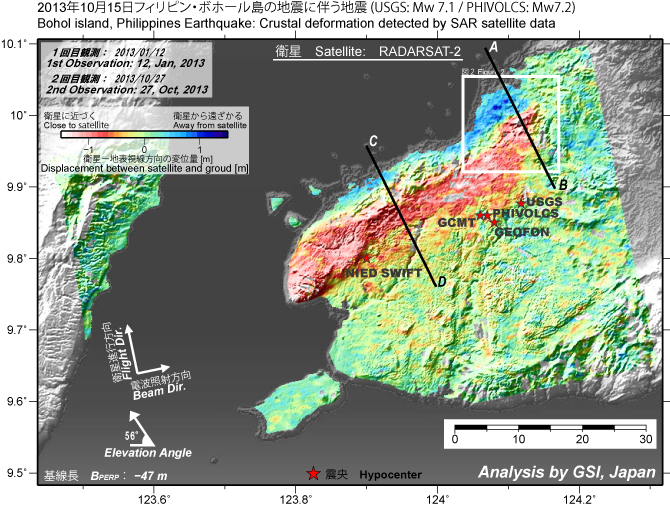Click the latitude label 10.1°
This screenshot has height=508, width=670.
(x=14, y=44)
